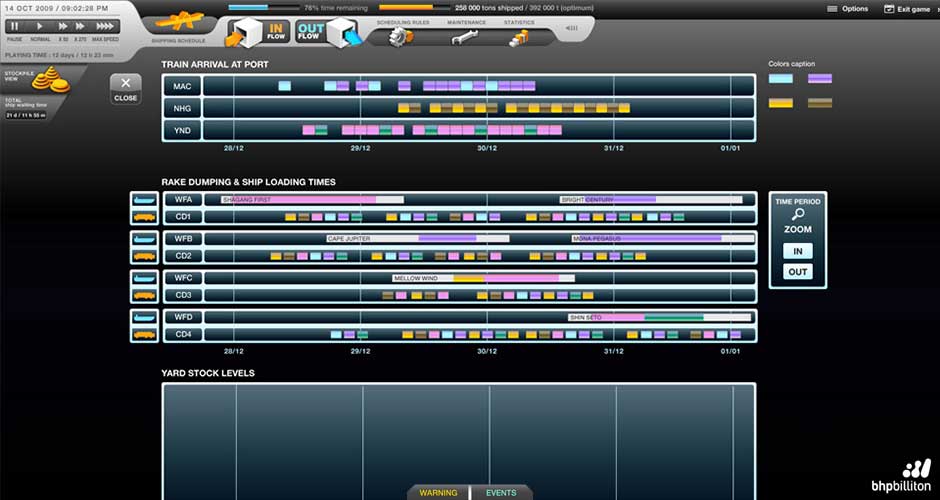Zoom in the time period
The height and width of the screenshot is (500, 940).
[x=797, y=251]
